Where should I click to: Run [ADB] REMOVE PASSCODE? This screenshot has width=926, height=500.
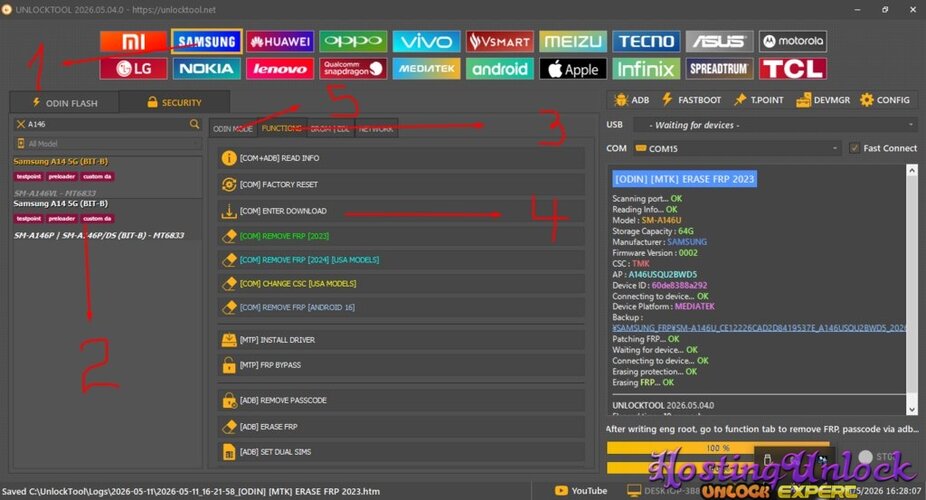pyautogui.click(x=402, y=400)
